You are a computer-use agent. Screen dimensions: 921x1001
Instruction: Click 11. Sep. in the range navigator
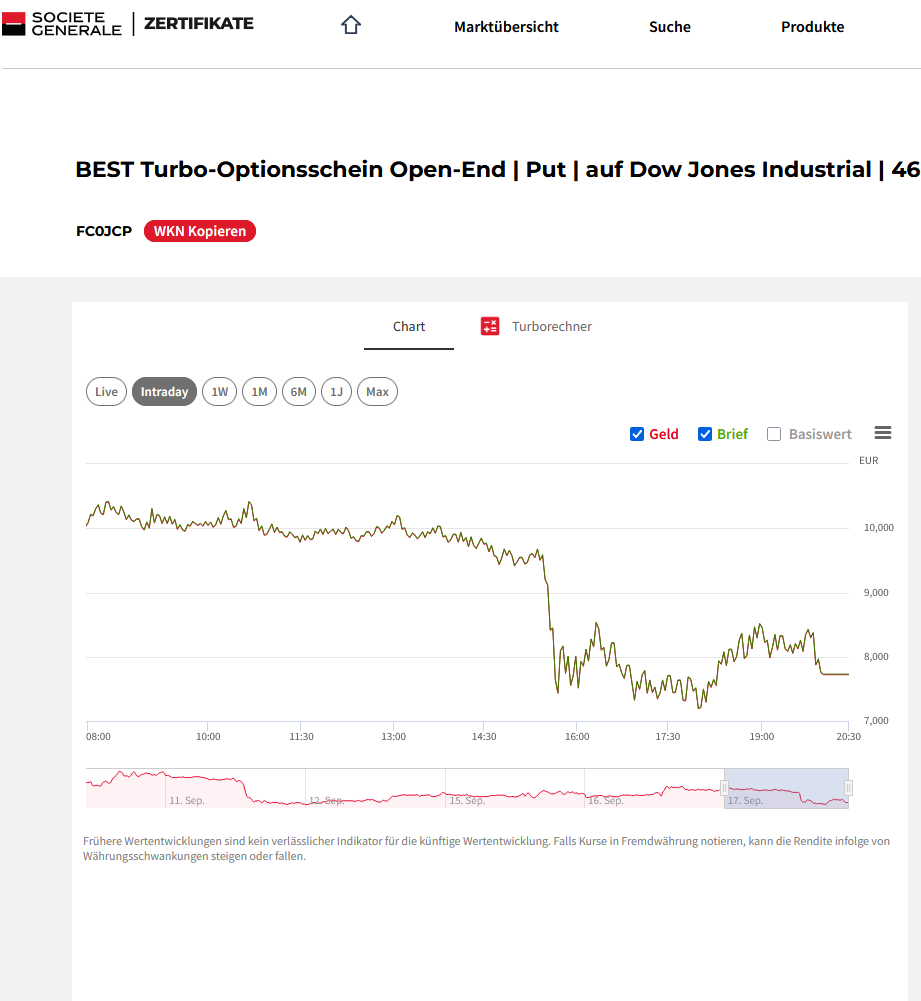187,800
